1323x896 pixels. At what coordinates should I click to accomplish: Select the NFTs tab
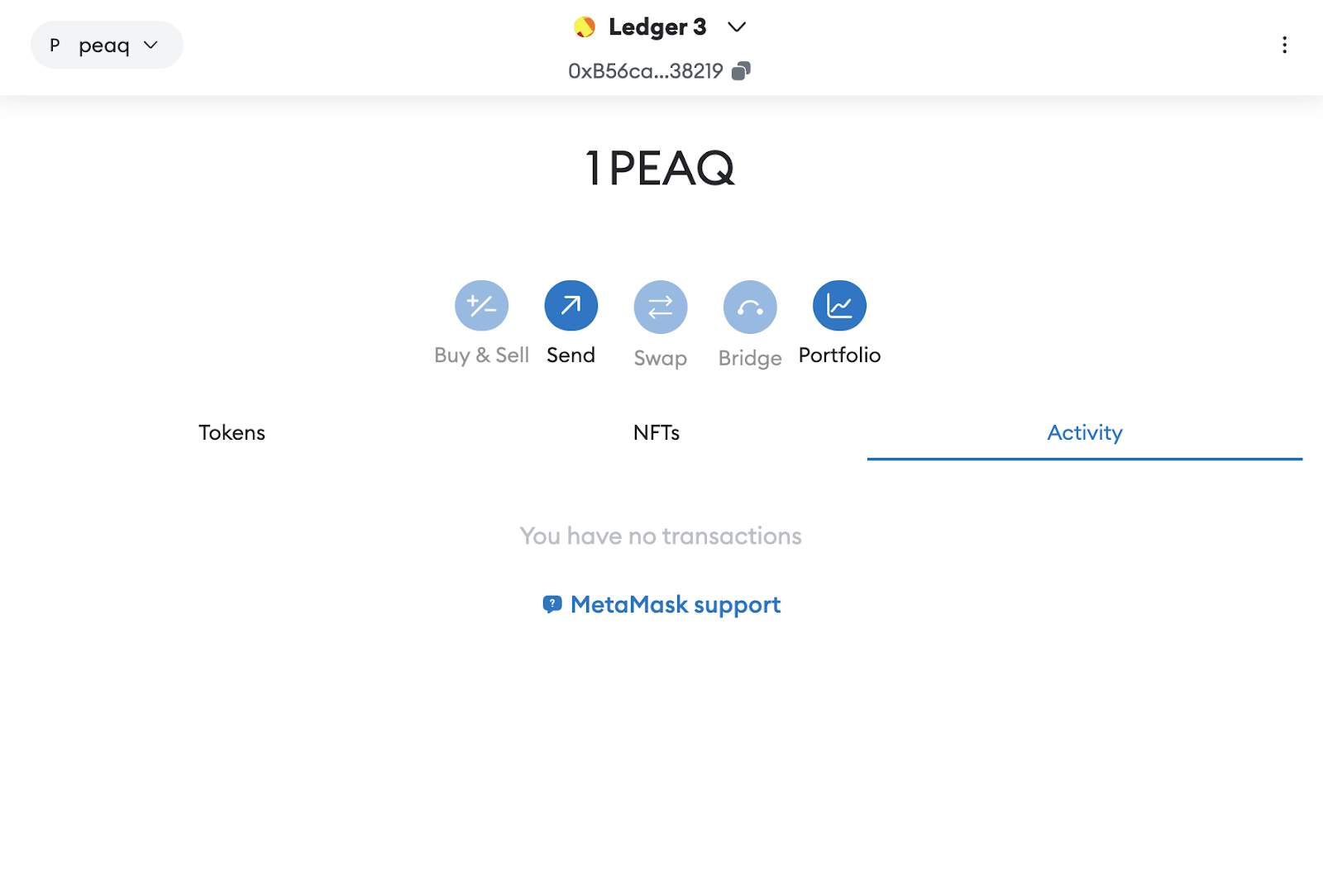[657, 432]
